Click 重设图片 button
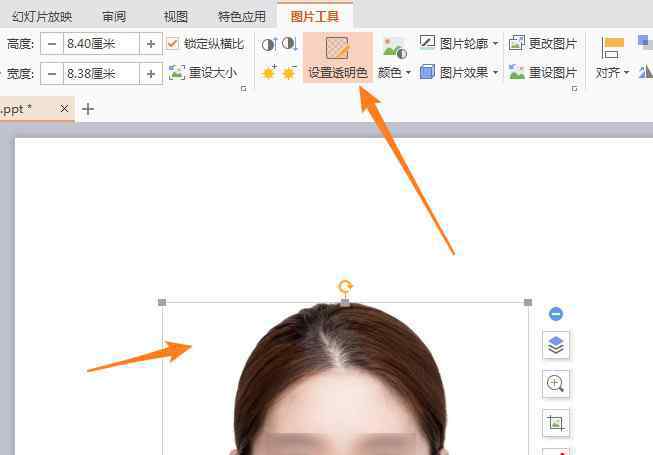Viewport: 653px width, 455px height. pyautogui.click(x=543, y=73)
